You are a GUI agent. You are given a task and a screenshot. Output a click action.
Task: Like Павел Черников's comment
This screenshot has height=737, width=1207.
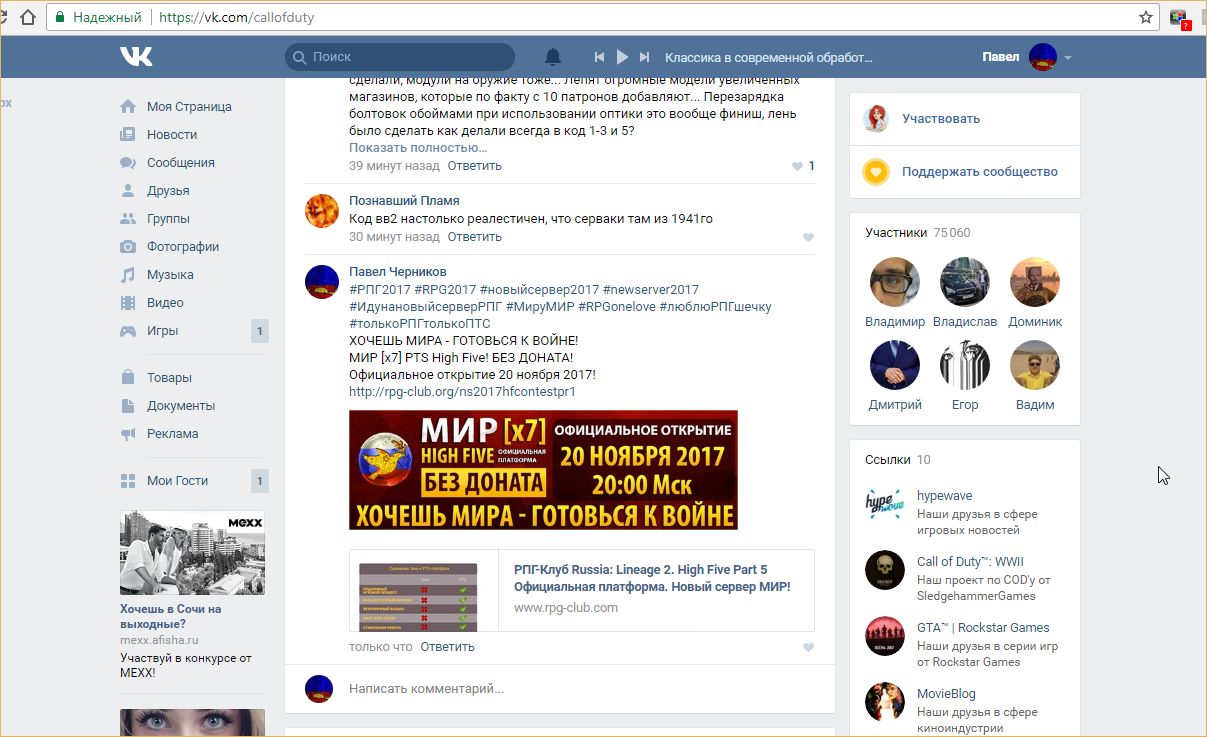click(808, 647)
